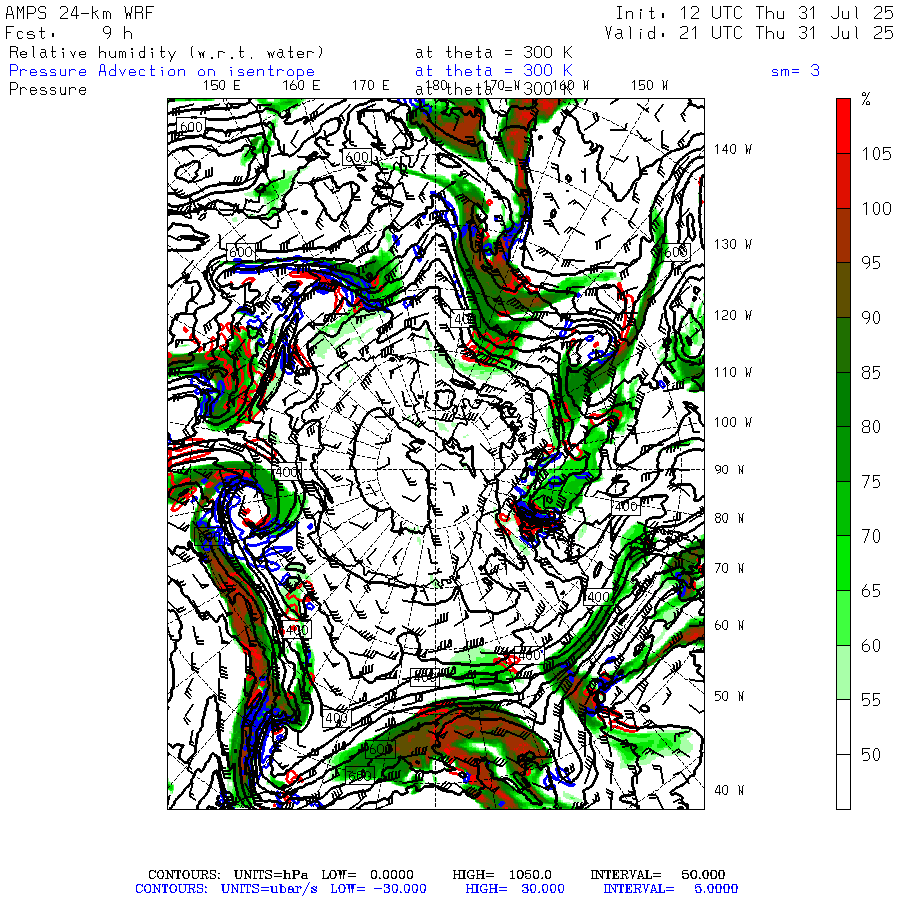Viewport: 900px width, 900px height.
Task: Select the colorbar value "55"
Action: pyautogui.click(x=871, y=700)
